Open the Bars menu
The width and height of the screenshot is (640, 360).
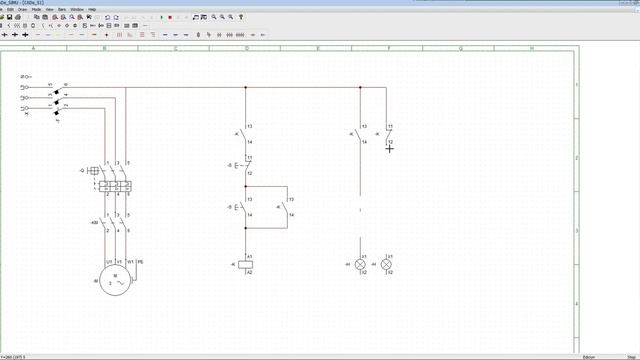[x=62, y=9]
